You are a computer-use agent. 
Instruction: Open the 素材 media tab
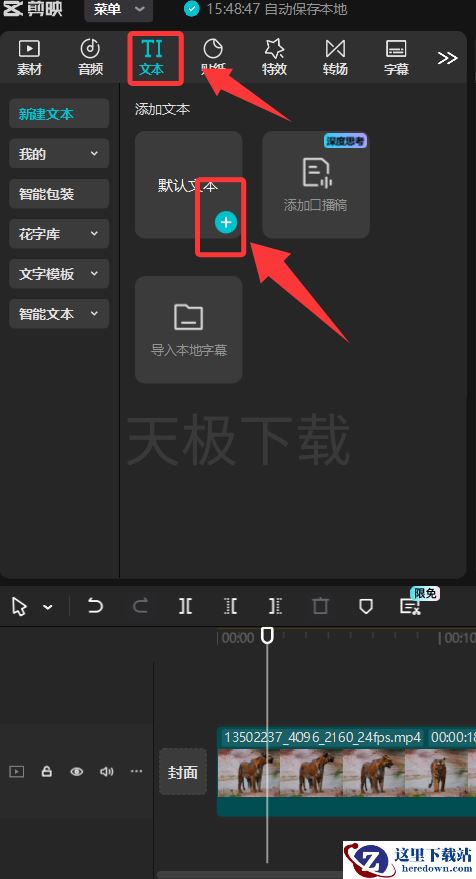(x=29, y=58)
